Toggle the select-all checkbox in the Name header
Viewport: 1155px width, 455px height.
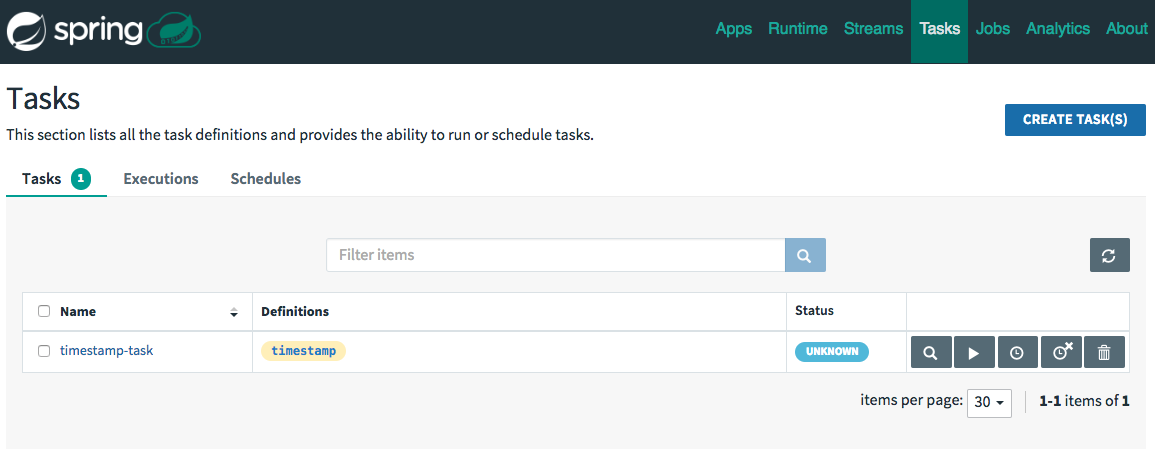[44, 311]
